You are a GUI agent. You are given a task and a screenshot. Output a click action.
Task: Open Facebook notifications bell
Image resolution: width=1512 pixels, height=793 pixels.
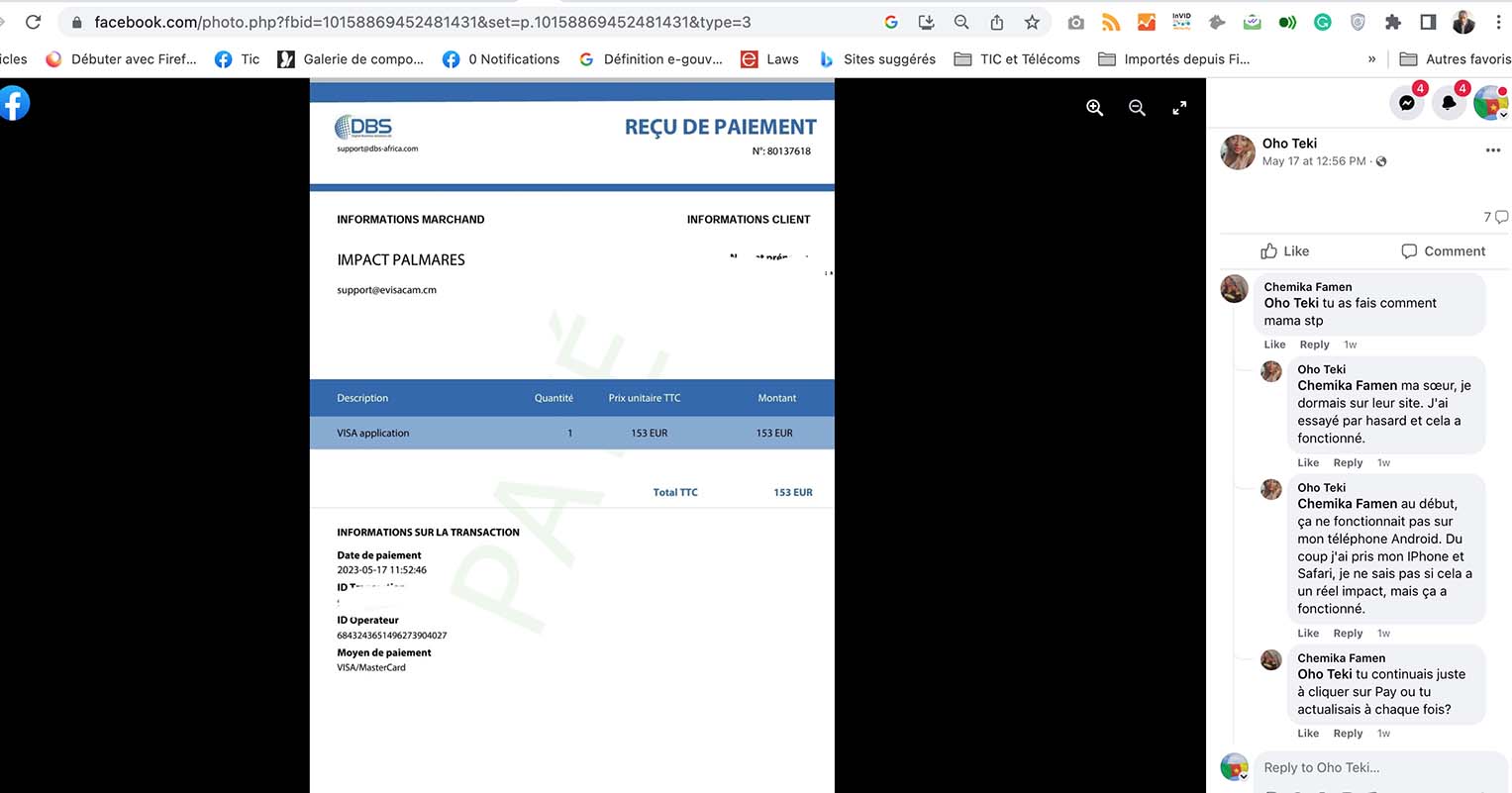click(x=1449, y=103)
